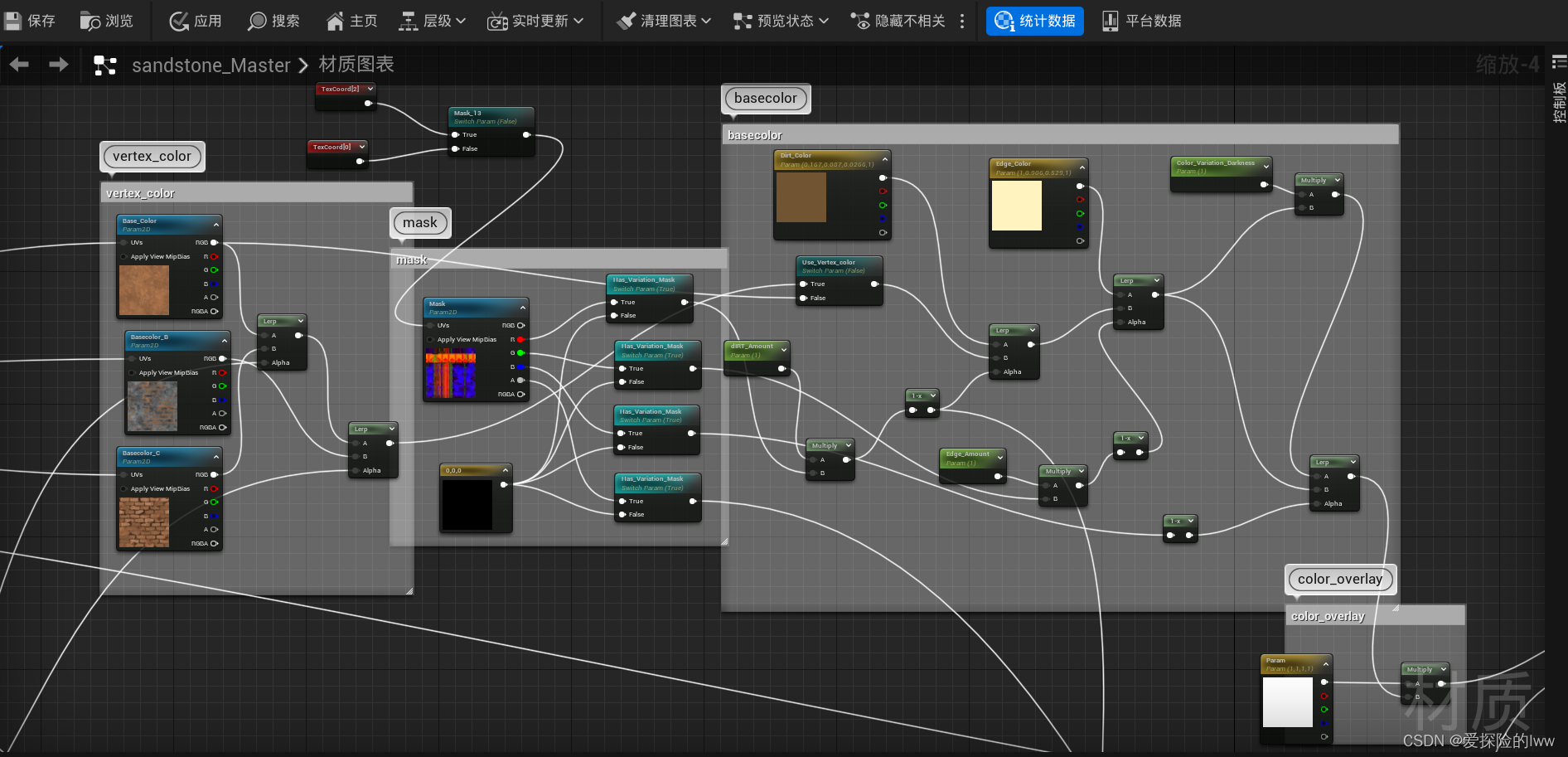Click the Browse (浏览) toolbar icon
The image size is (1568, 757).
(x=90, y=21)
